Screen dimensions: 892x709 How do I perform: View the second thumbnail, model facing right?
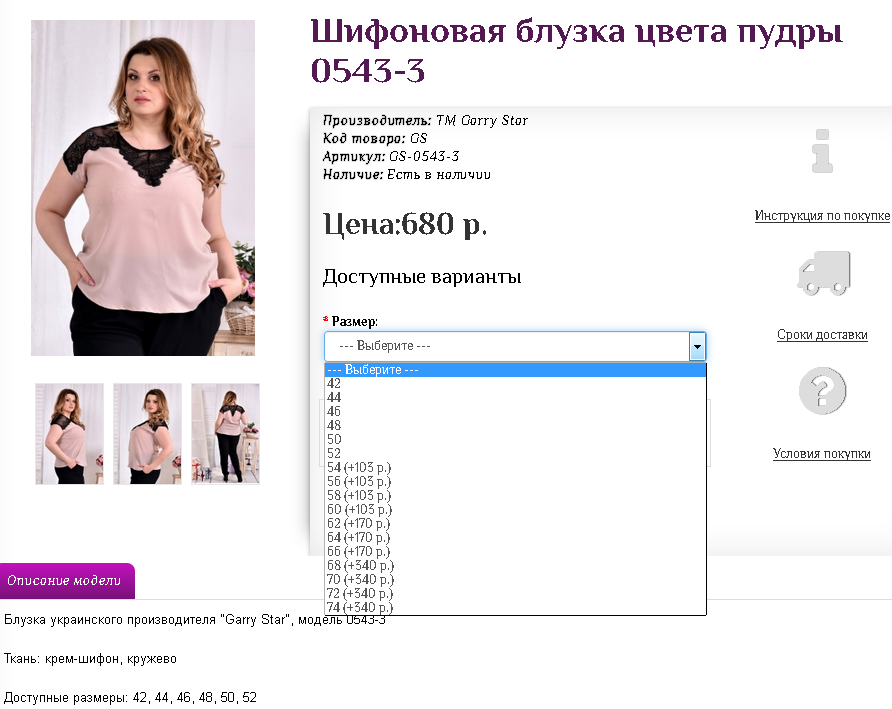147,434
